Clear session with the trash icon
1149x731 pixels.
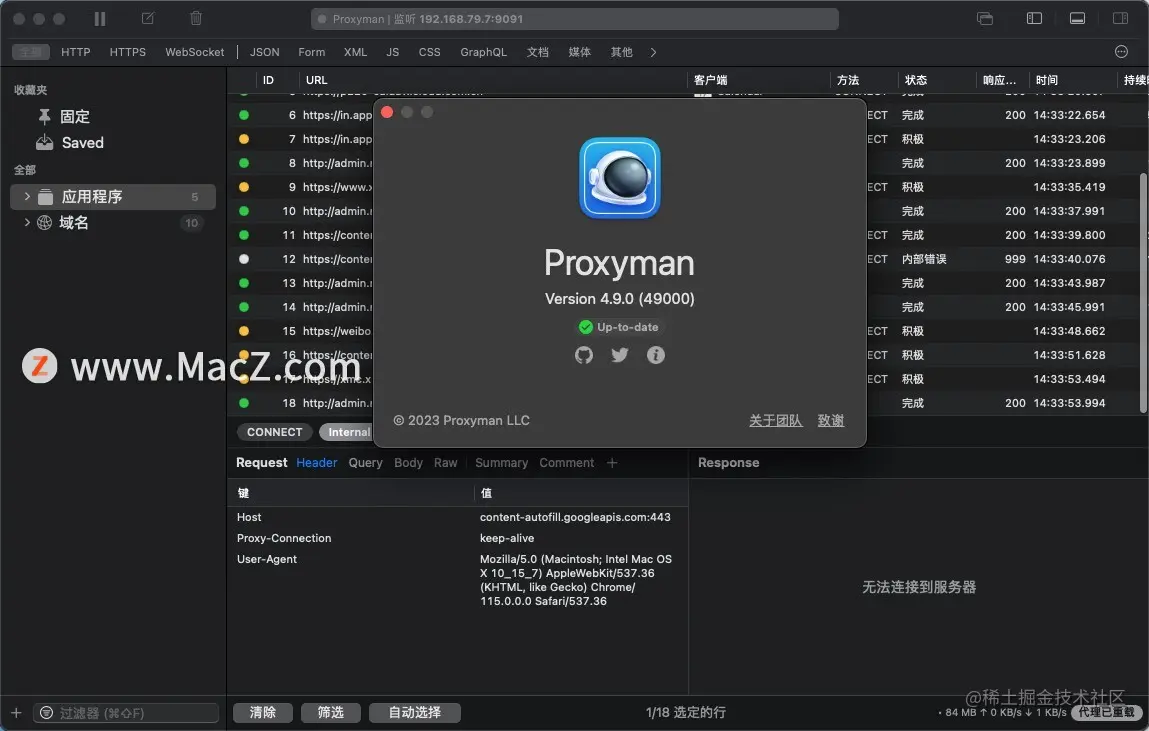[196, 18]
